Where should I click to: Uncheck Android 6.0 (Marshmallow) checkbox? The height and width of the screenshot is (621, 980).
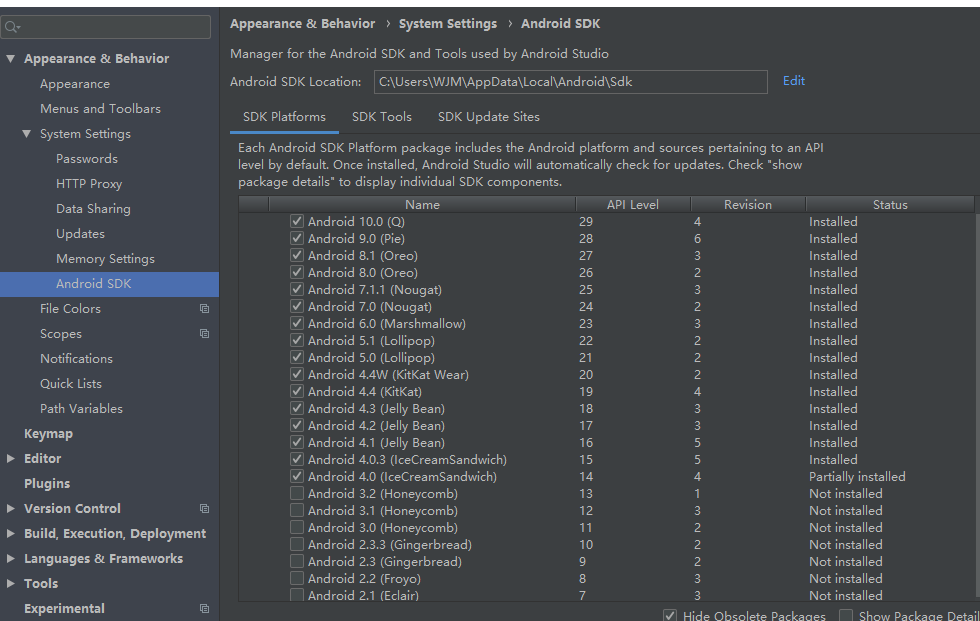tap(297, 323)
